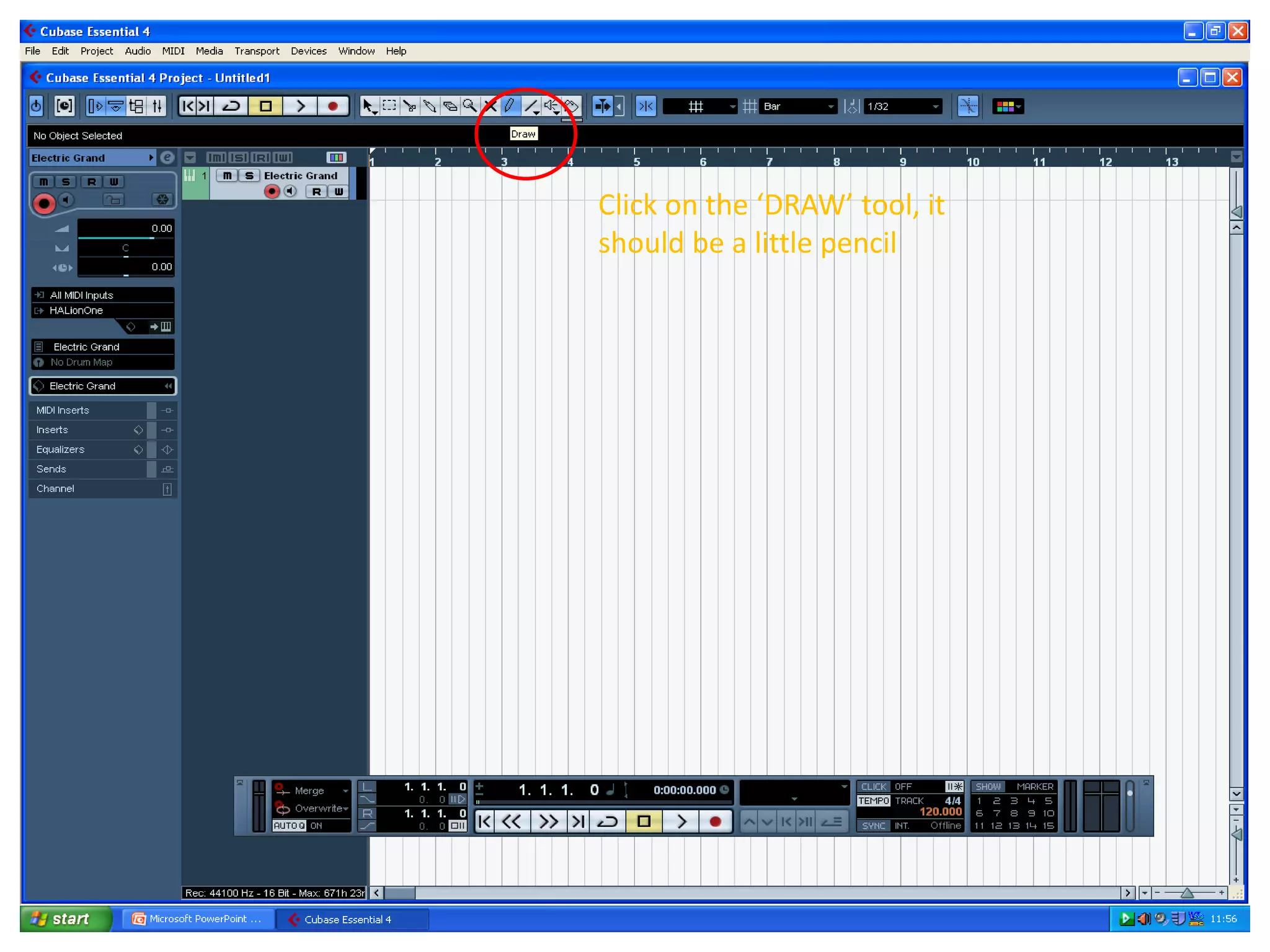Click transport panel Rewind button
Screen dimensions: 1270x952
pyautogui.click(x=512, y=821)
